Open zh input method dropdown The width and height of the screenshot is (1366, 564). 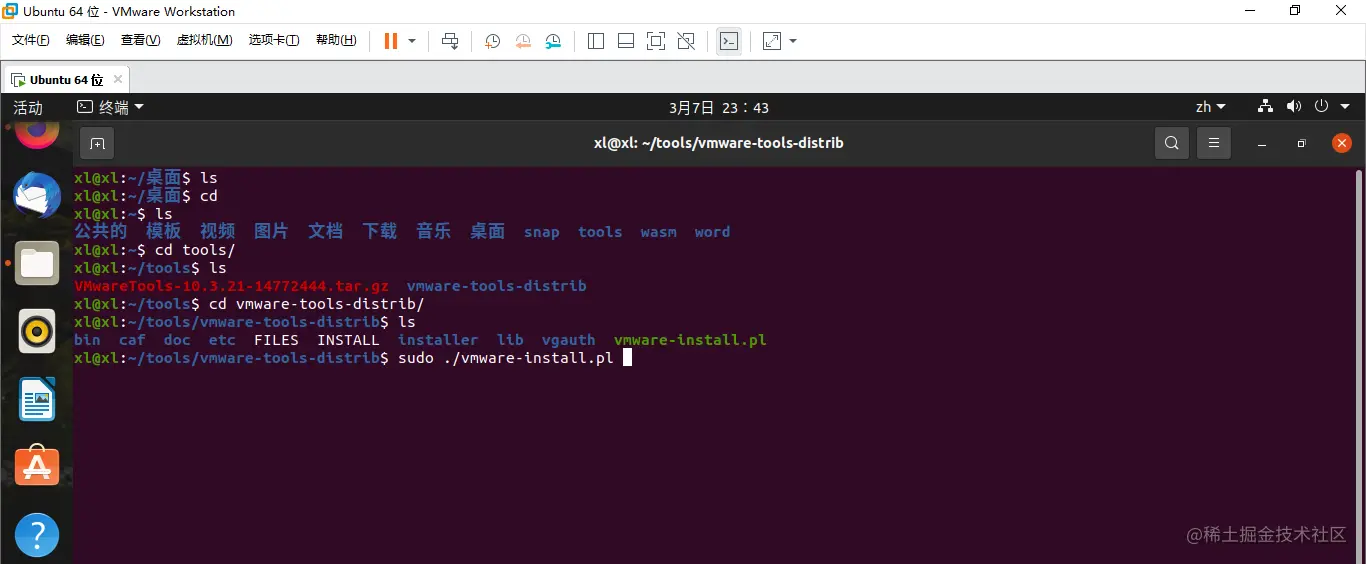1210,107
